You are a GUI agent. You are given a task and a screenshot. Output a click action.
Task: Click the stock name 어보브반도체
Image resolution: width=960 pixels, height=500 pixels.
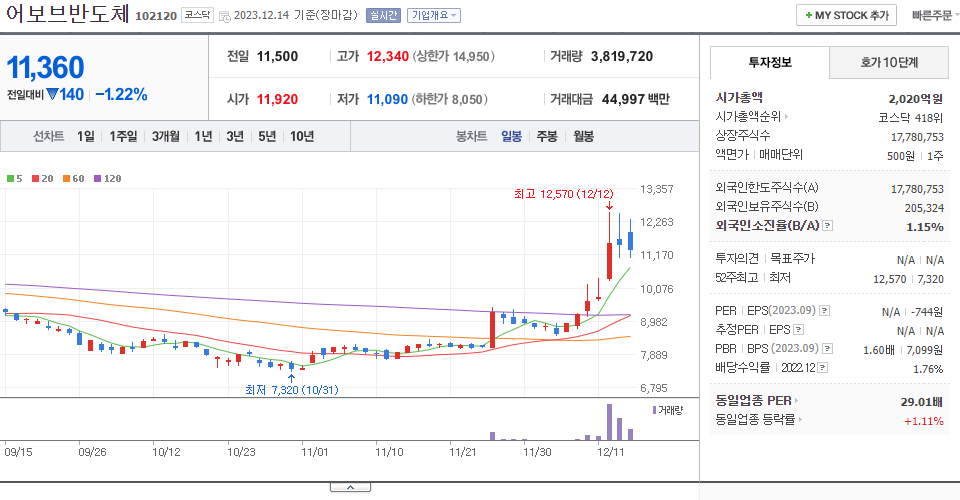click(x=67, y=13)
